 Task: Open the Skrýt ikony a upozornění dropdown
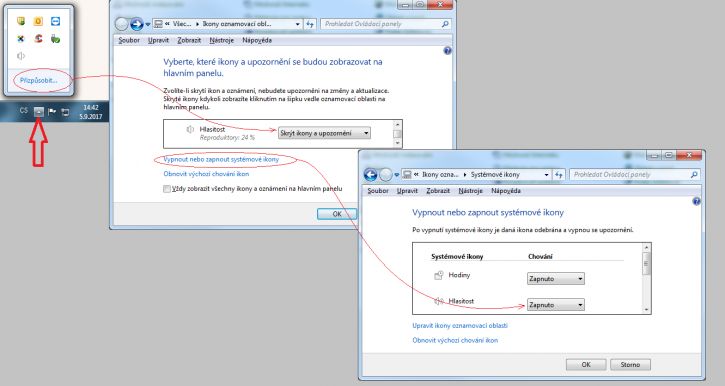click(x=324, y=133)
